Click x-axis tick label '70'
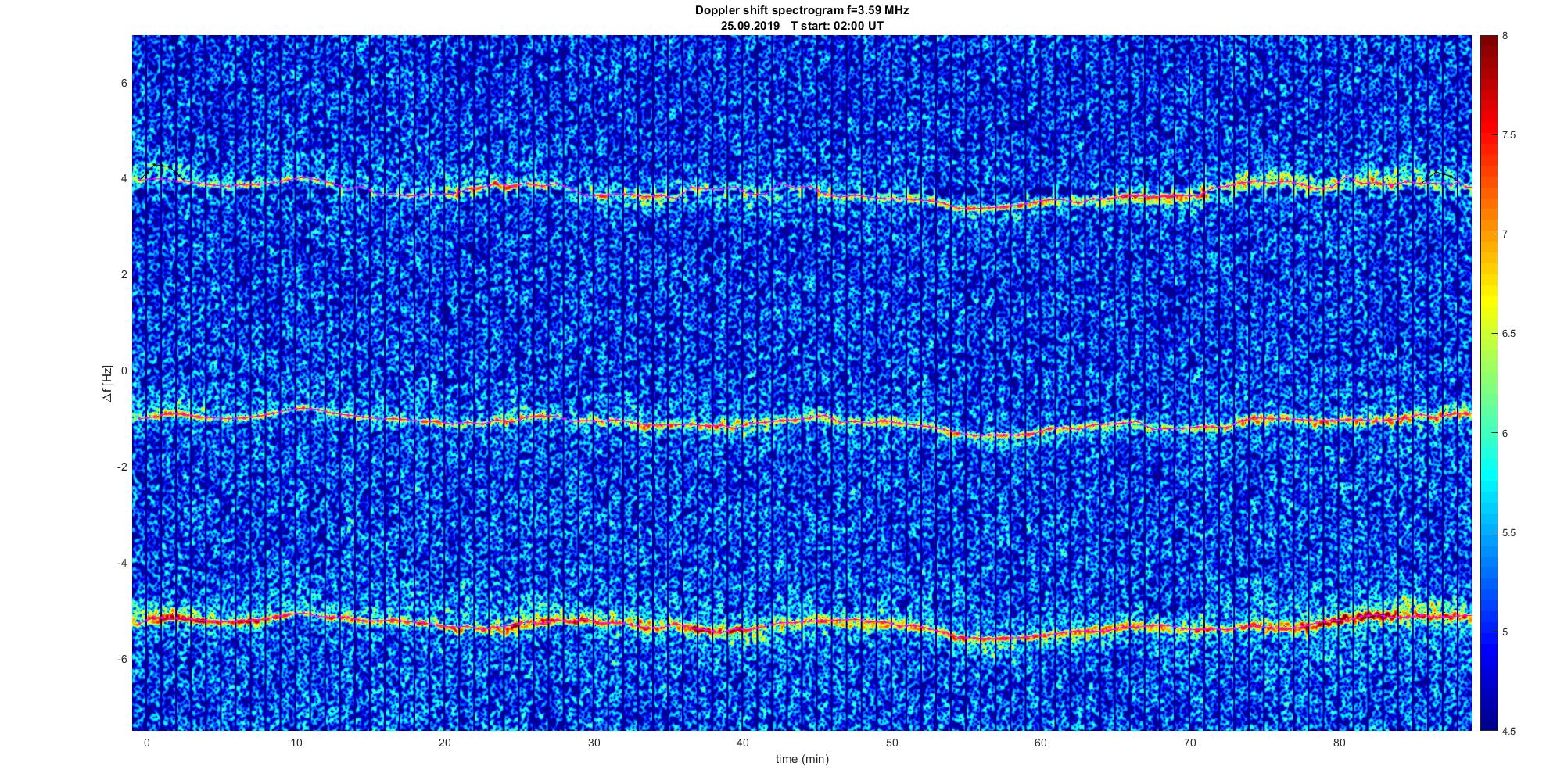Screen dimensions: 1564x784 [x=1190, y=743]
